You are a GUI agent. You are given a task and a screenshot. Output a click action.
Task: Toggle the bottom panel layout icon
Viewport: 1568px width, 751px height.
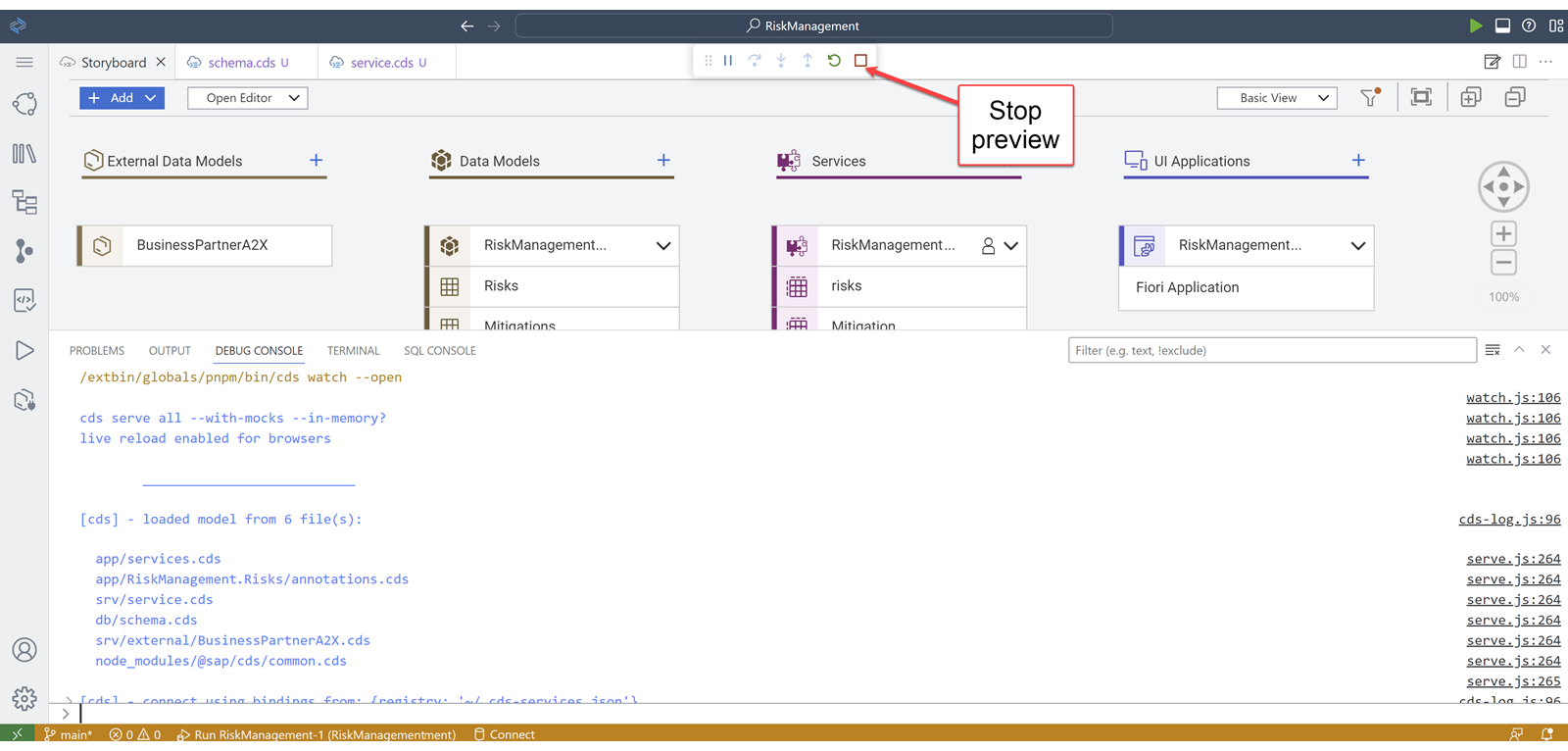[1502, 25]
